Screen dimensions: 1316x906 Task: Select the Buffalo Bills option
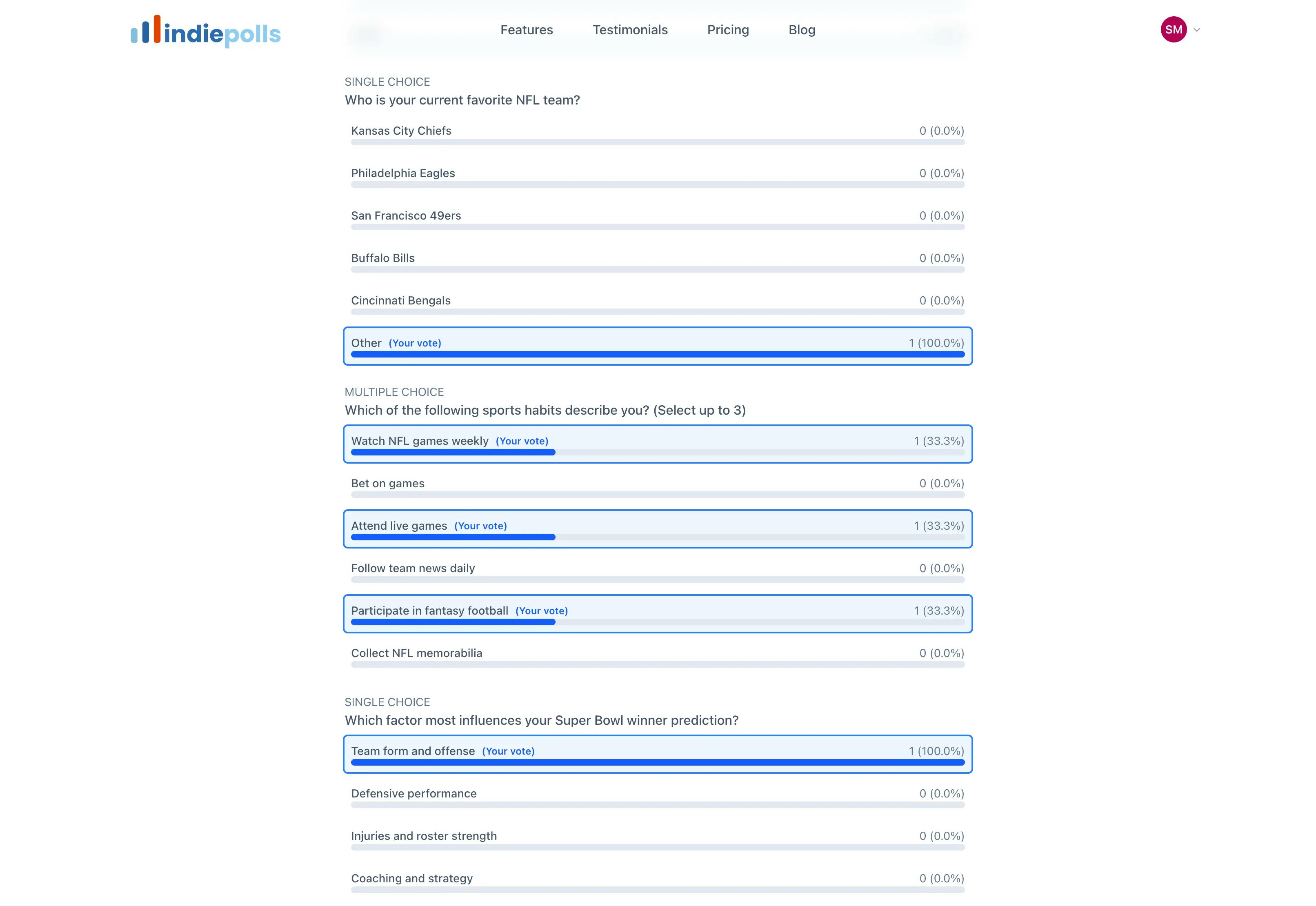tap(658, 262)
